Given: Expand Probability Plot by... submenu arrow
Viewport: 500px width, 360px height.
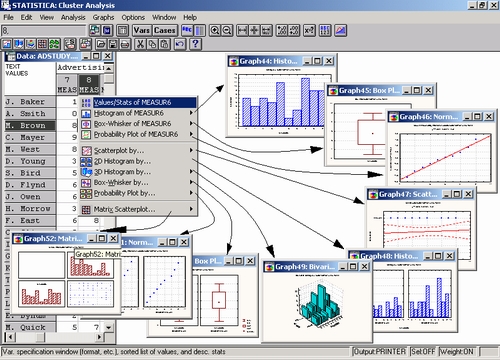Looking at the screenshot, I should pos(191,193).
